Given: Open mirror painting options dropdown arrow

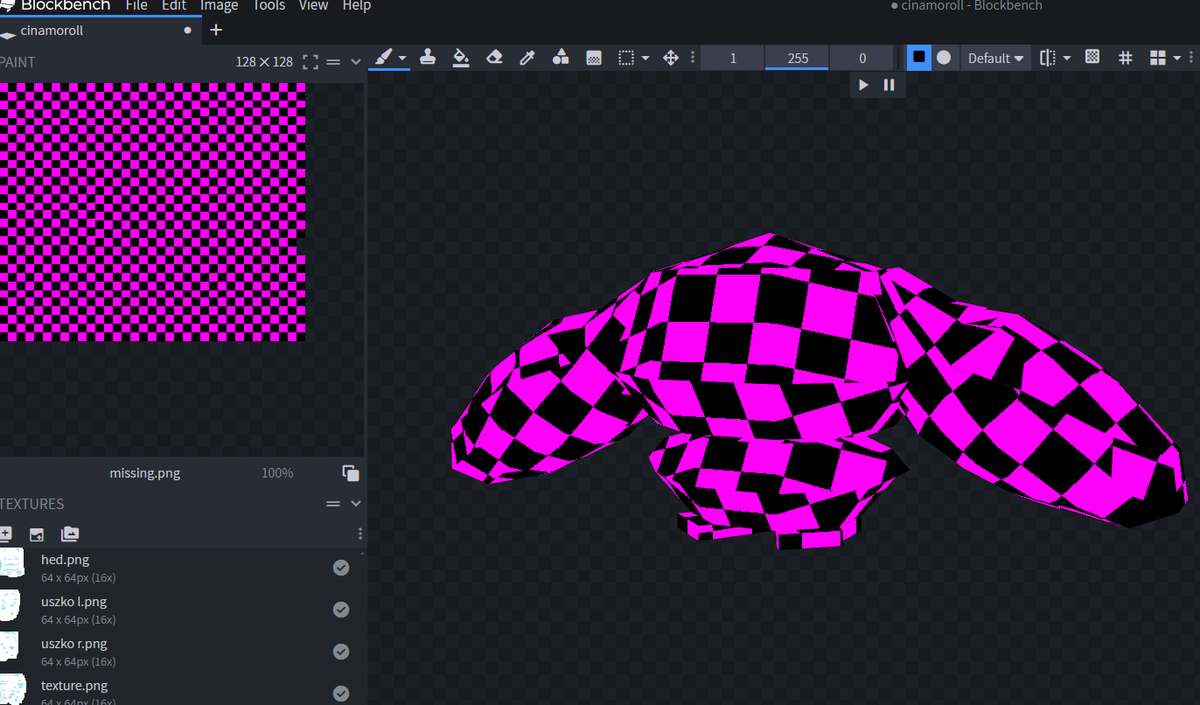Looking at the screenshot, I should coord(1067,58).
